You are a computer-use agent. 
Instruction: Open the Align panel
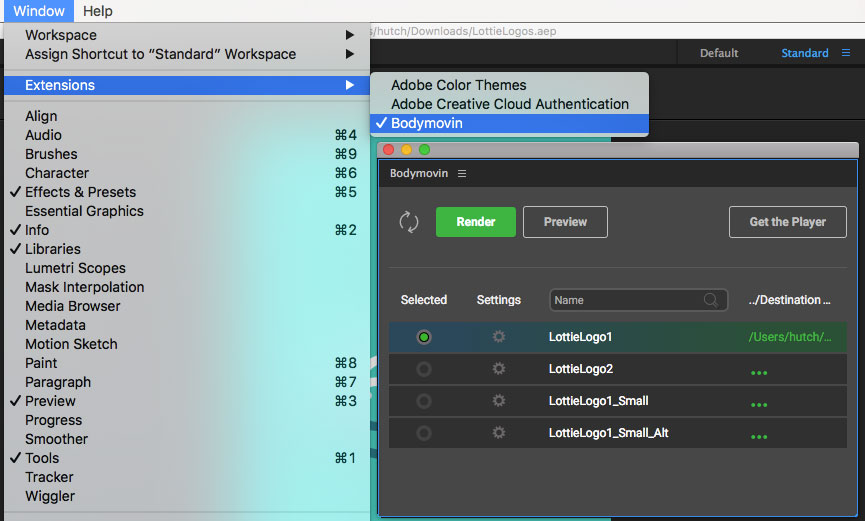click(186, 116)
